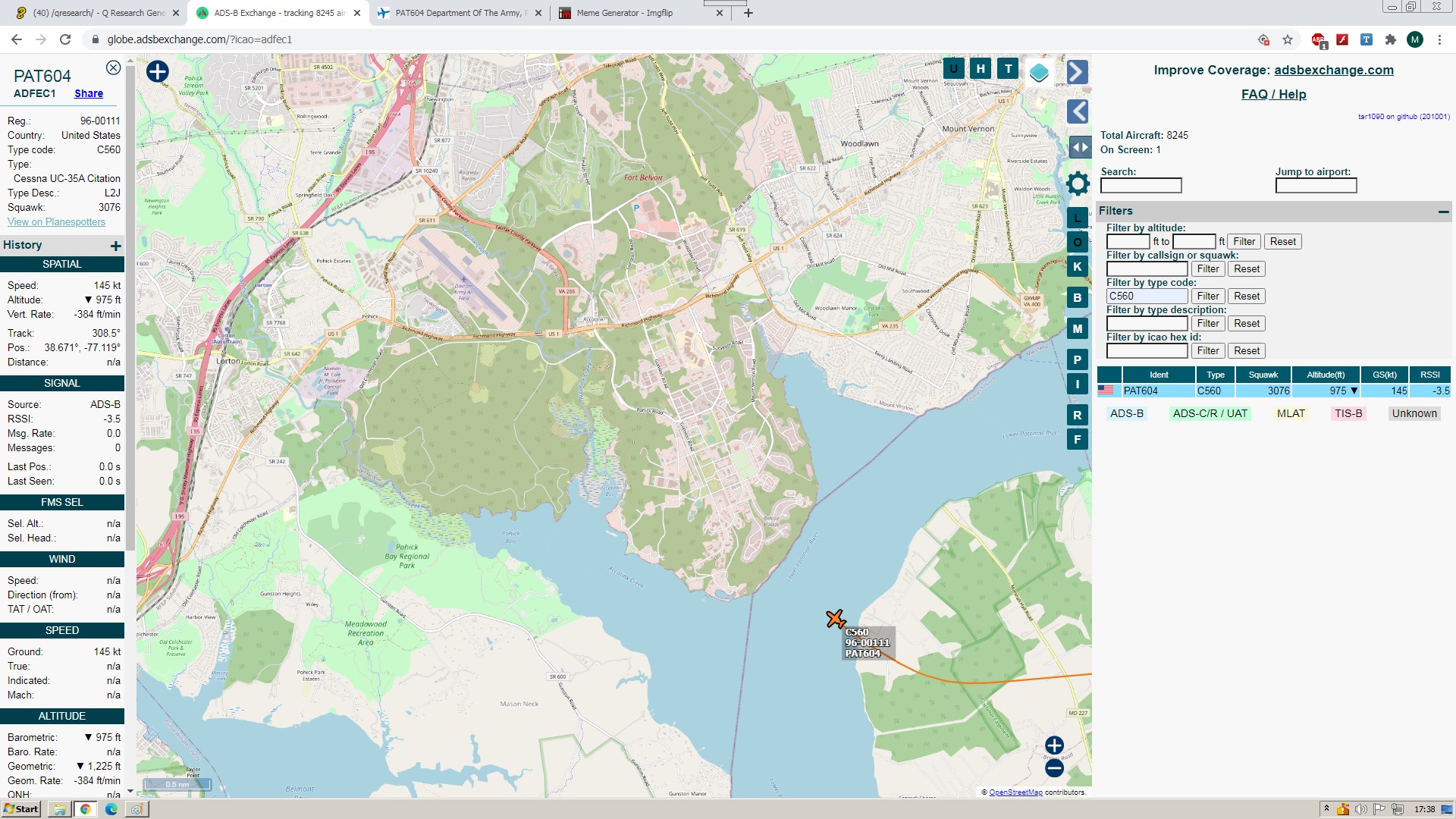Click the R map option button

[x=1078, y=415]
